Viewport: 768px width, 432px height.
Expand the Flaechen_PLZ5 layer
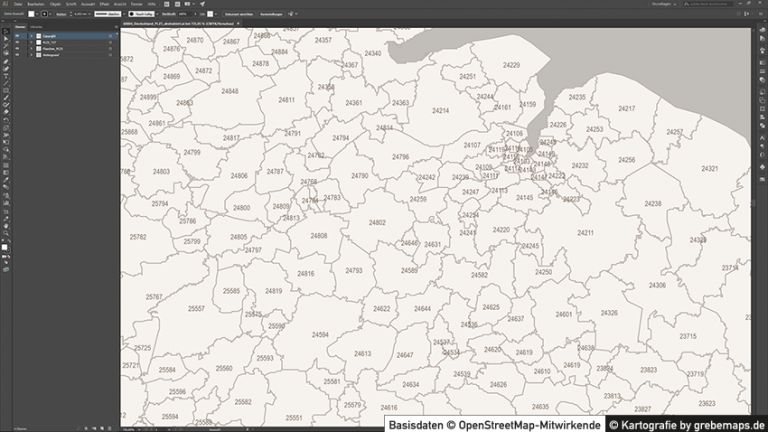pos(29,47)
